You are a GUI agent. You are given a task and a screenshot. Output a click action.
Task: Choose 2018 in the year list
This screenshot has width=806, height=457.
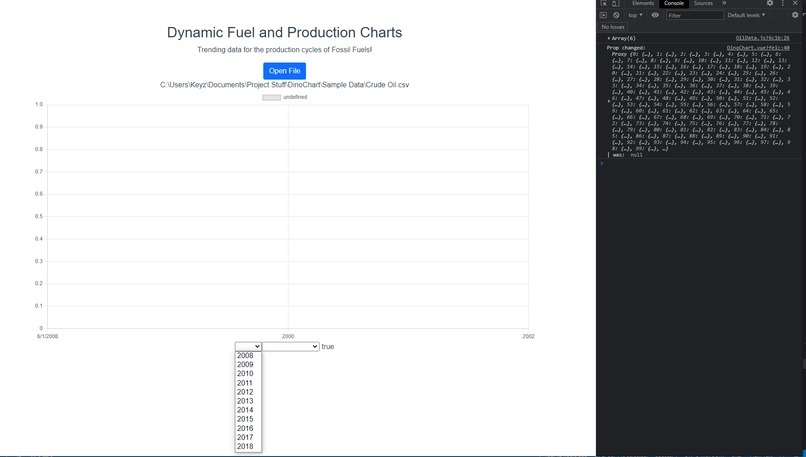point(248,446)
